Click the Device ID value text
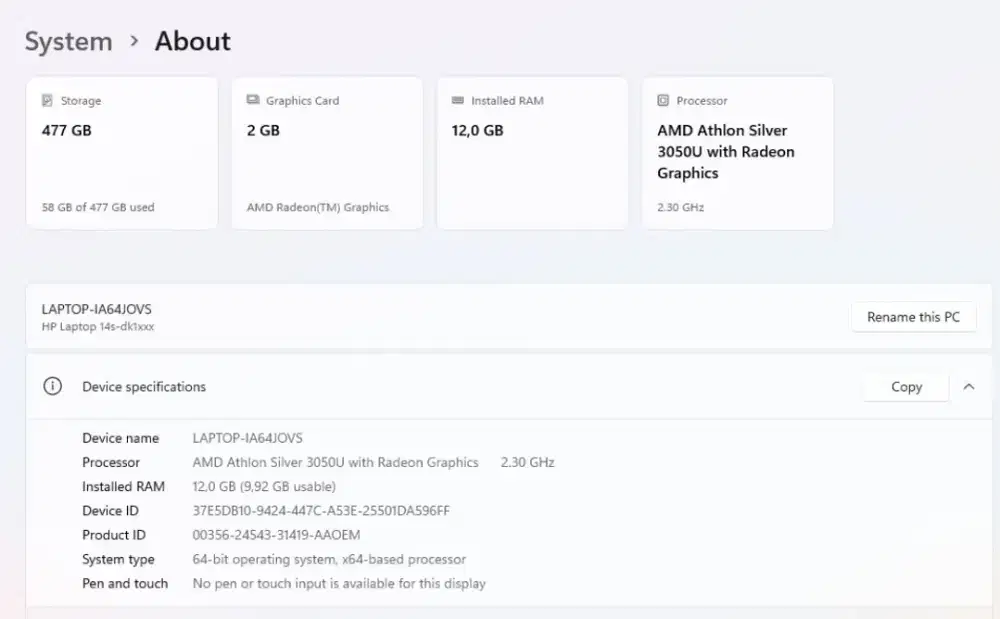Viewport: 1000px width, 619px height. pos(320,511)
